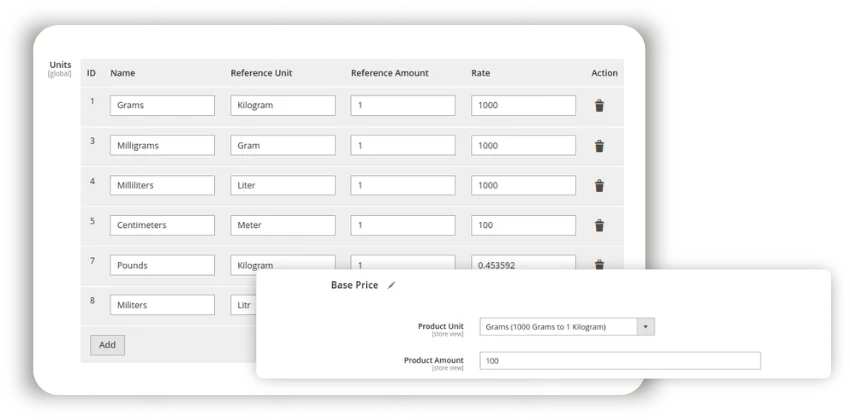The height and width of the screenshot is (420, 850).
Task: Click the Units global label
Action: [60, 68]
